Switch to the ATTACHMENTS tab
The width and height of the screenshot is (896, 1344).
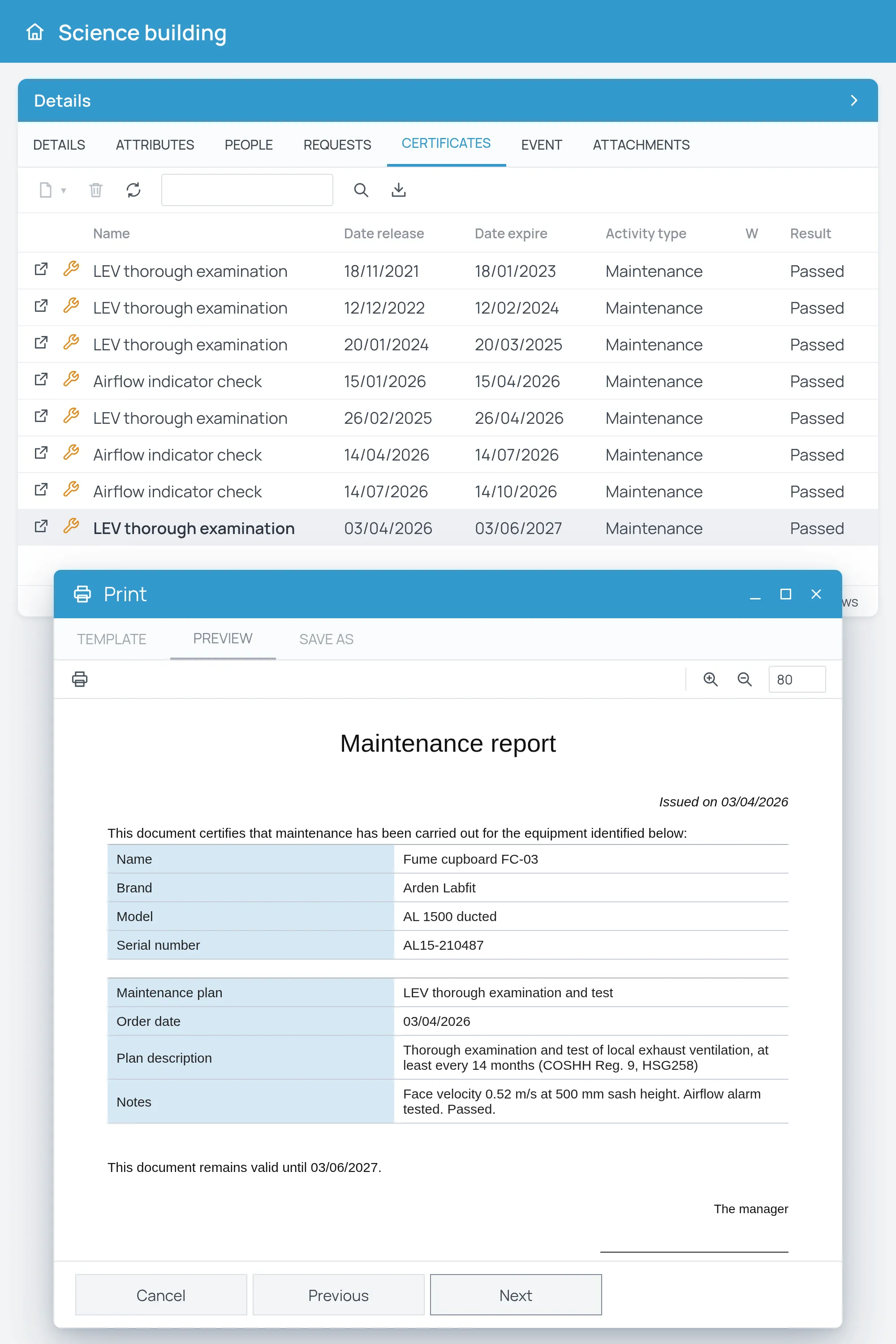(641, 145)
